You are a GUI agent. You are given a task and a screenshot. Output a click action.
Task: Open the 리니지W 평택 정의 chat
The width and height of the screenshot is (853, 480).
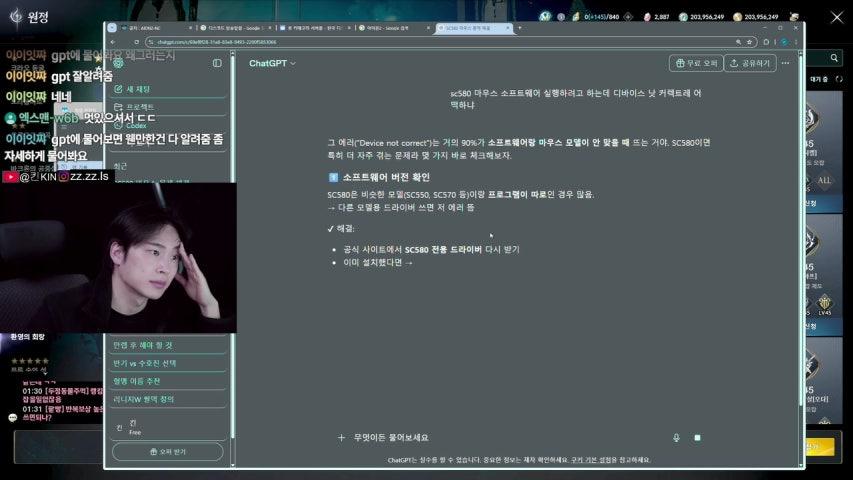(169, 399)
